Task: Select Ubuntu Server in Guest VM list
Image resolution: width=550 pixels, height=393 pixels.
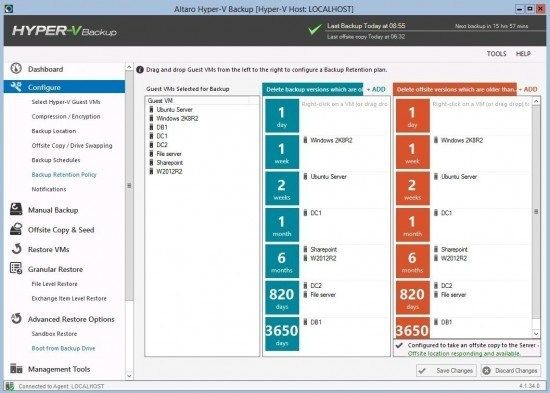Action: tap(175, 109)
